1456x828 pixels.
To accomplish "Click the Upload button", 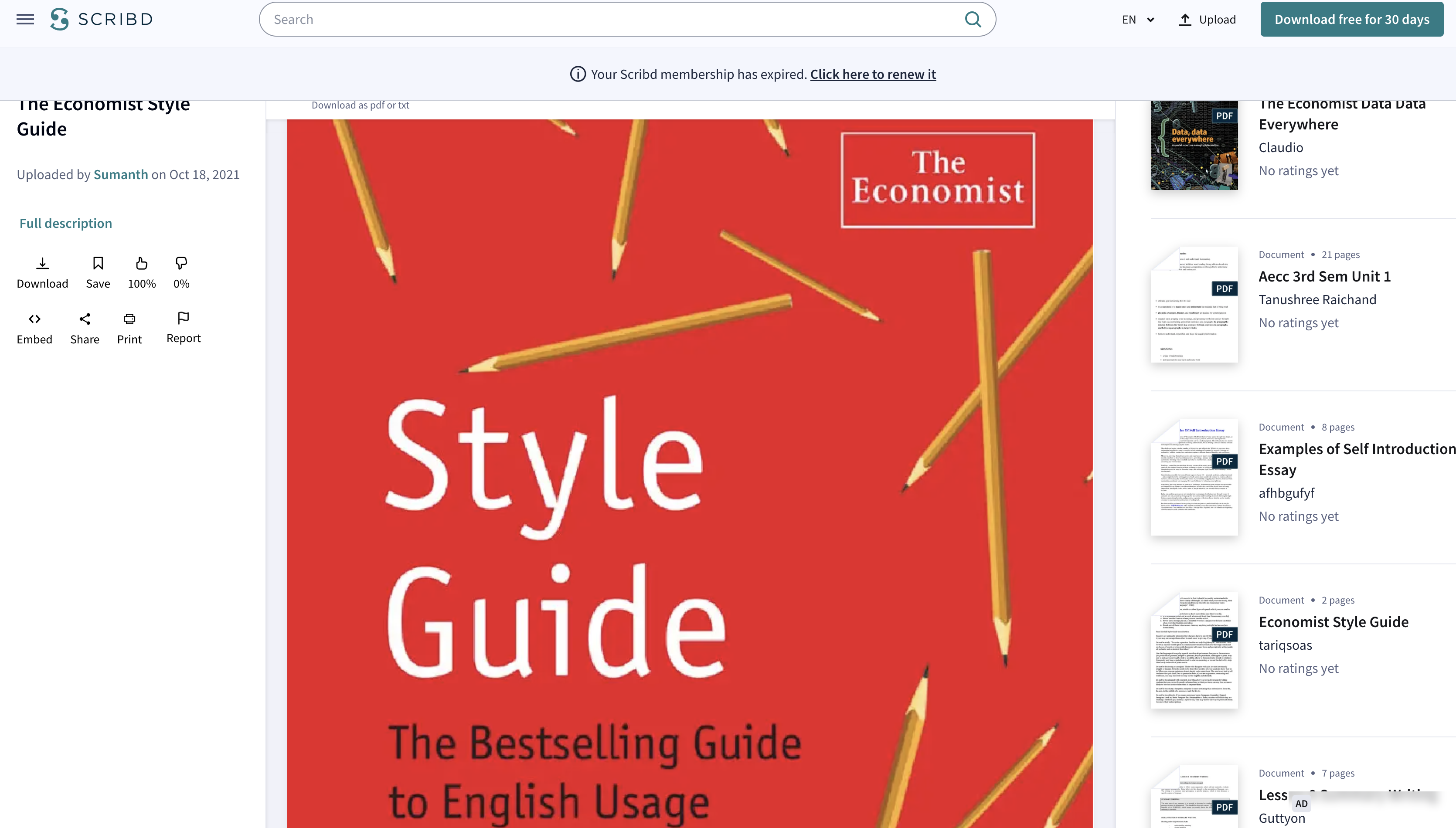I will 1208,19.
